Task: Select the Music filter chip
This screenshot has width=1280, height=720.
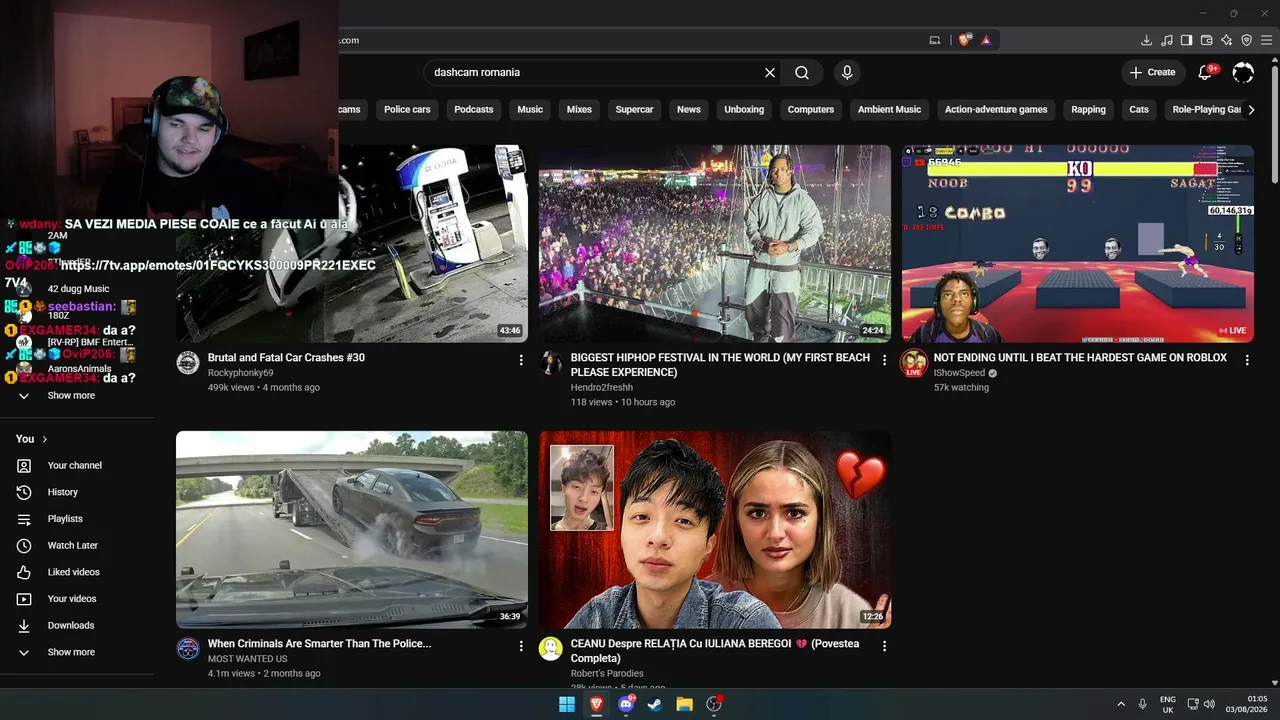Action: tap(530, 110)
